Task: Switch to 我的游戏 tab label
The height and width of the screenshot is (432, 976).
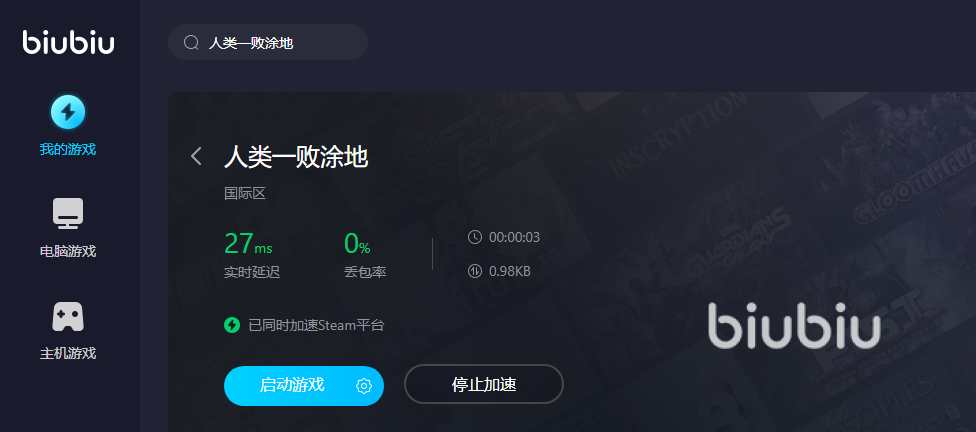Action: (x=68, y=149)
